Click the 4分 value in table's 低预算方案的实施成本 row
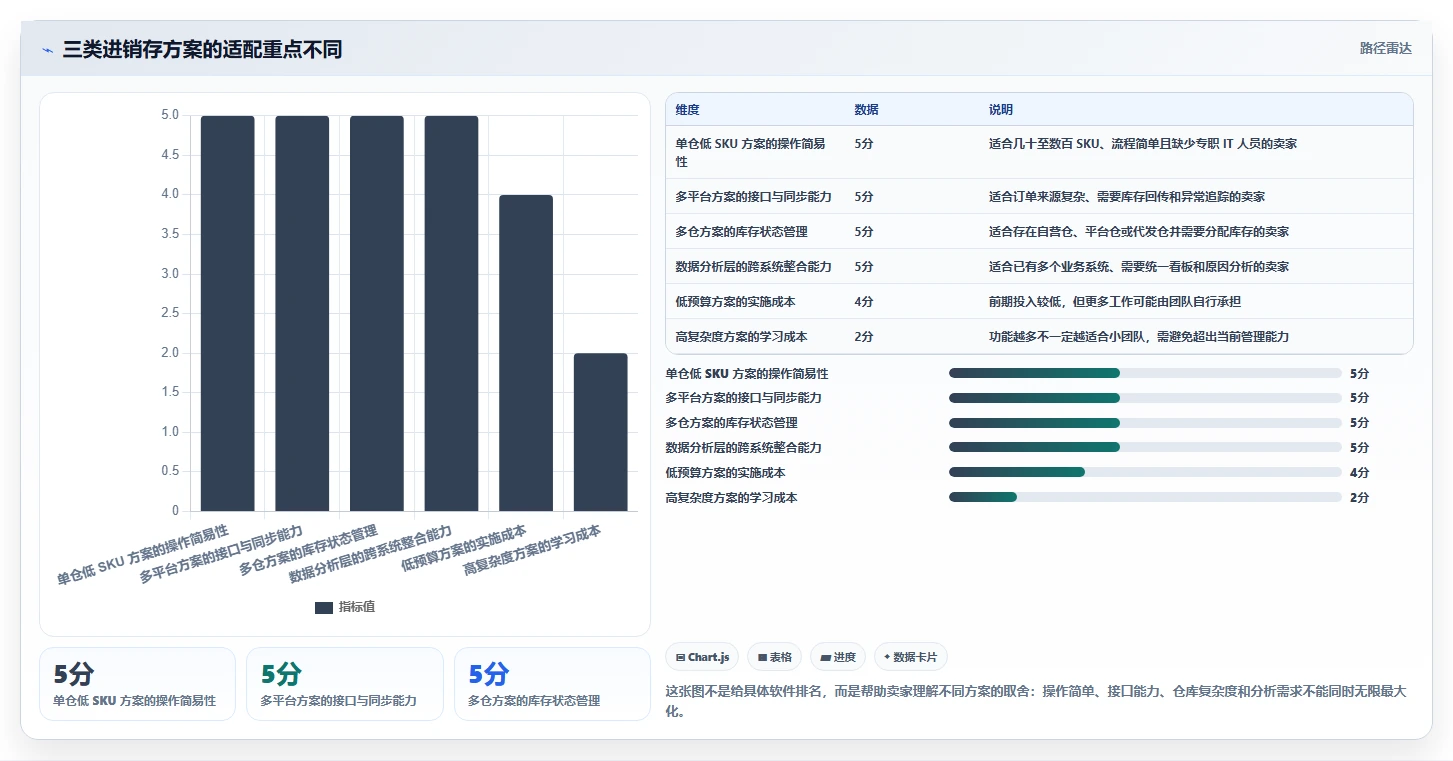 (x=864, y=302)
